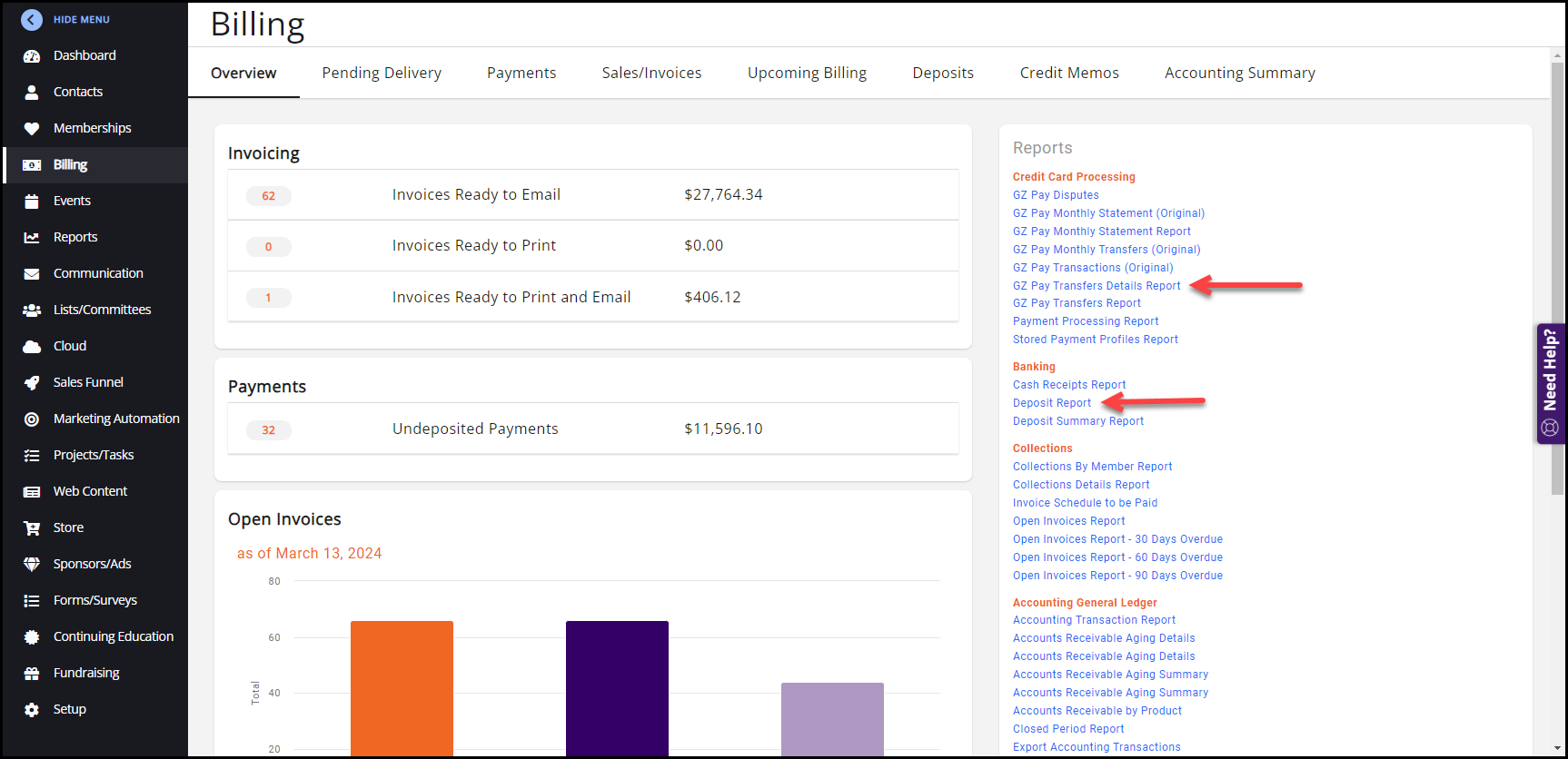Open the Credit Memos tab

(1069, 73)
